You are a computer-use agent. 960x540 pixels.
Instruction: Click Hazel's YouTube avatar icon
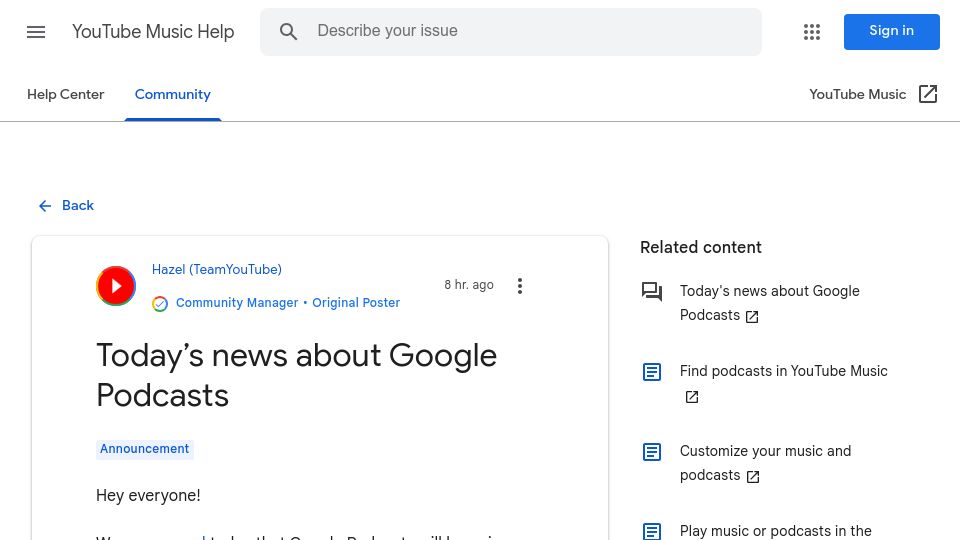[x=116, y=286]
